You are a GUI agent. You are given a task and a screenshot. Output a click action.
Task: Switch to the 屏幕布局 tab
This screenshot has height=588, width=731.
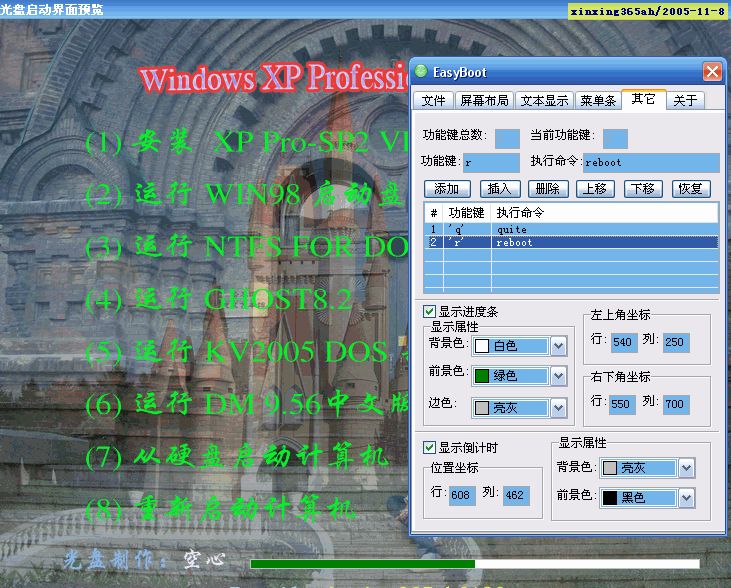pyautogui.click(x=484, y=100)
